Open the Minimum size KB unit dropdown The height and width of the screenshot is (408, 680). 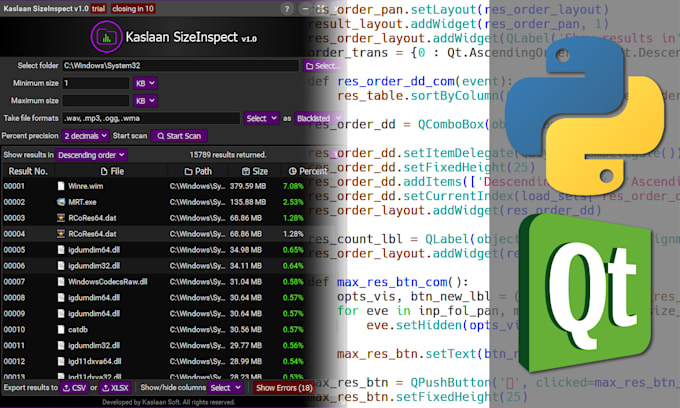(145, 83)
